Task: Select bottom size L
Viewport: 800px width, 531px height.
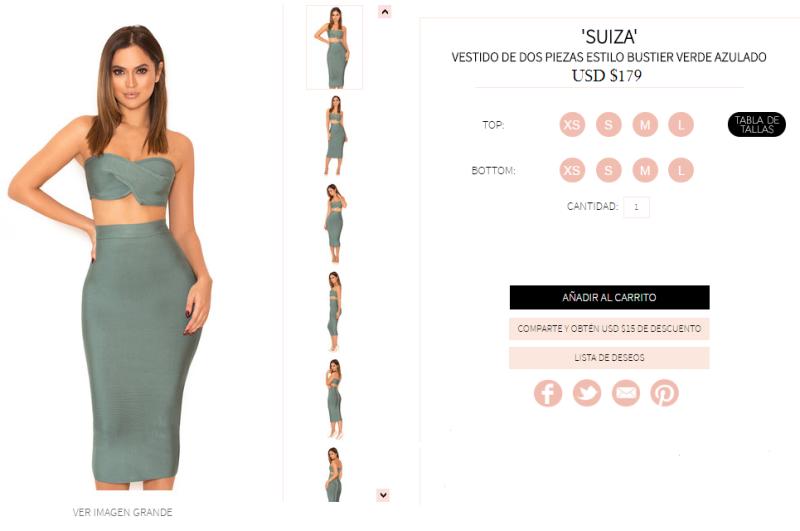Action: pos(681,170)
